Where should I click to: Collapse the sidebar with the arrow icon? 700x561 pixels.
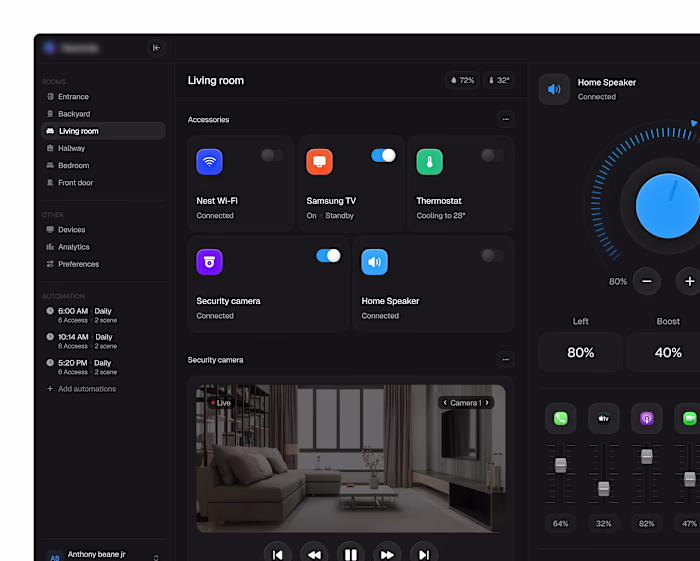pos(156,48)
